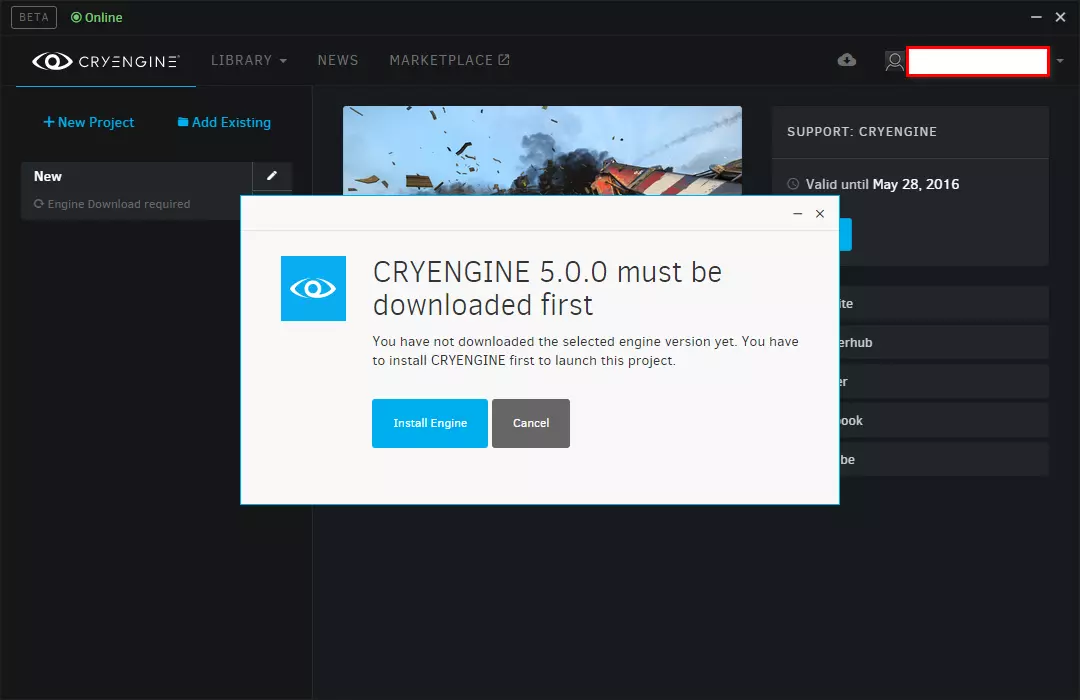Minimize the CRYENGINE launcher window

[x=1036, y=17]
